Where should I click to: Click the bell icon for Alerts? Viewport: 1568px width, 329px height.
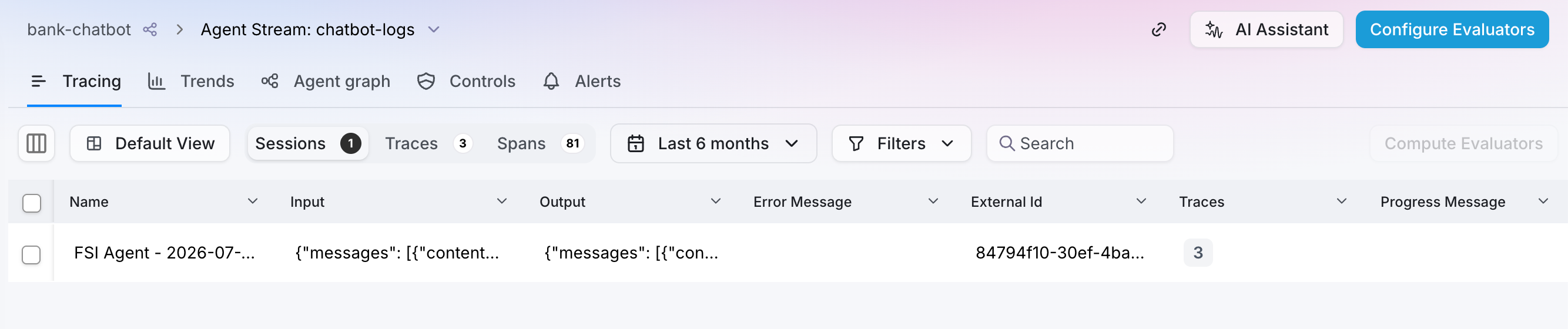[551, 81]
